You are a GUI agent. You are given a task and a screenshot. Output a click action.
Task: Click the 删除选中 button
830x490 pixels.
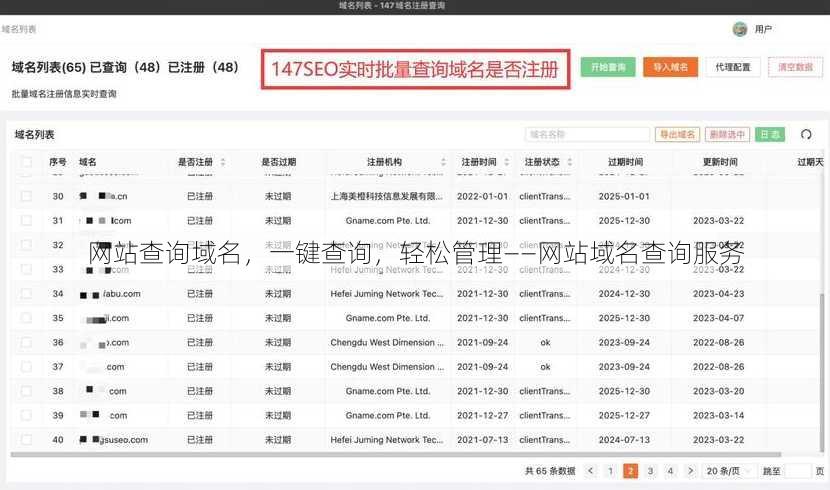point(727,134)
